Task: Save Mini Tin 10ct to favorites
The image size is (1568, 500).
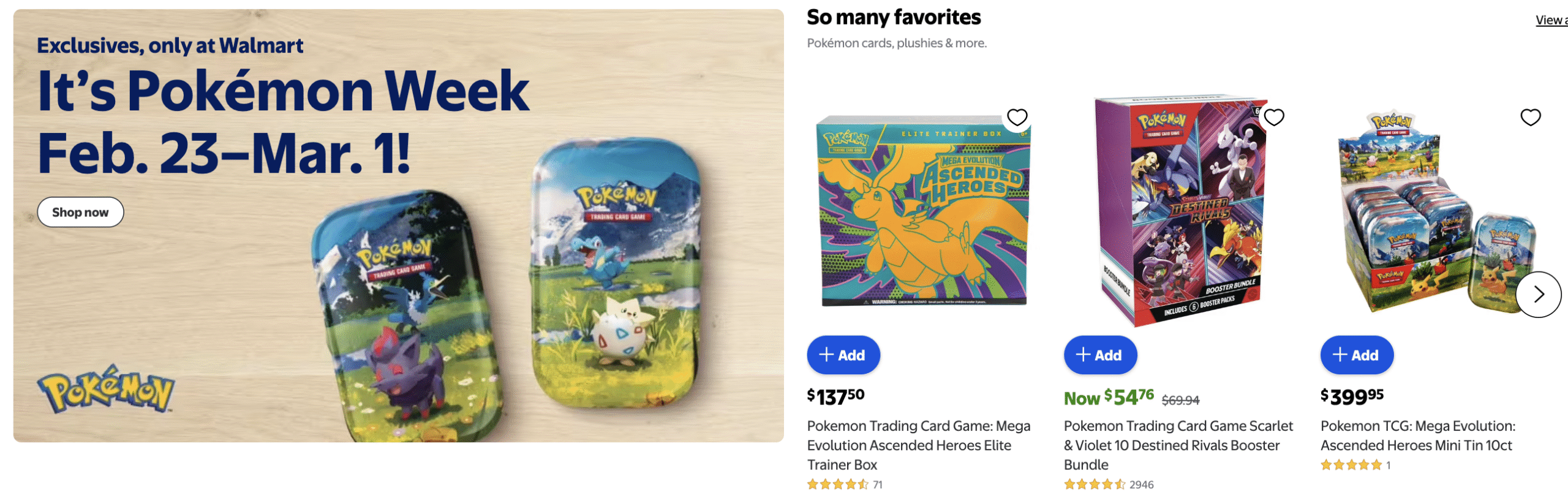Action: pos(1530,117)
